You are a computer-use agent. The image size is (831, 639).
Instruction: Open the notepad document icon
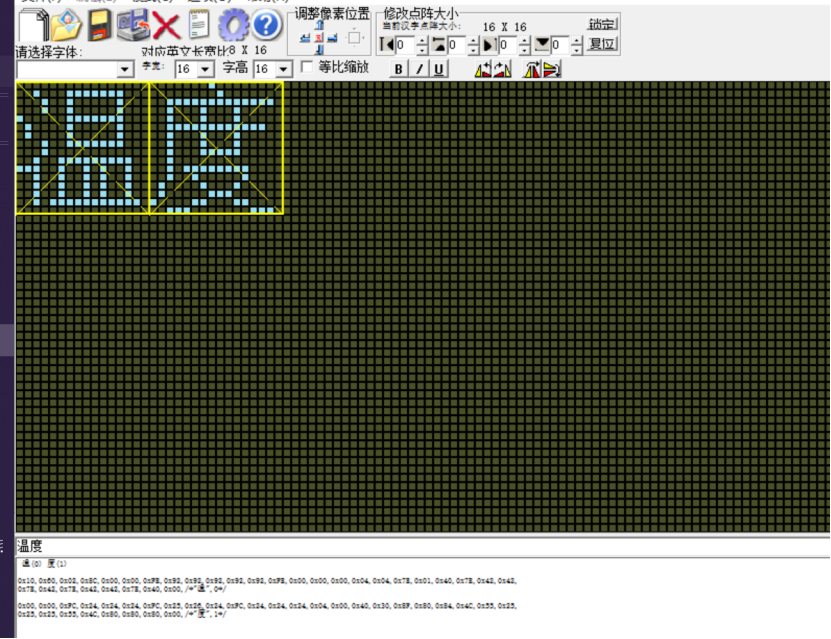tap(199, 25)
